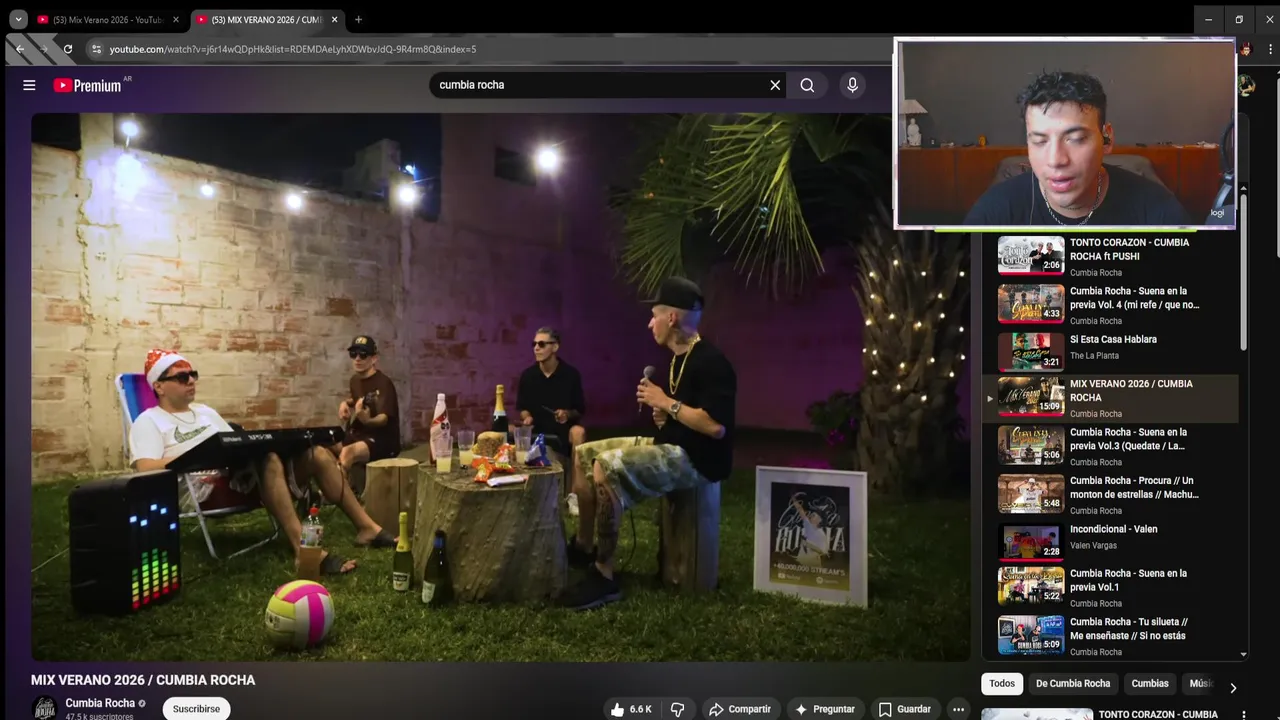Click the Preguntar button
Image resolution: width=1280 pixels, height=720 pixels.
tap(825, 709)
